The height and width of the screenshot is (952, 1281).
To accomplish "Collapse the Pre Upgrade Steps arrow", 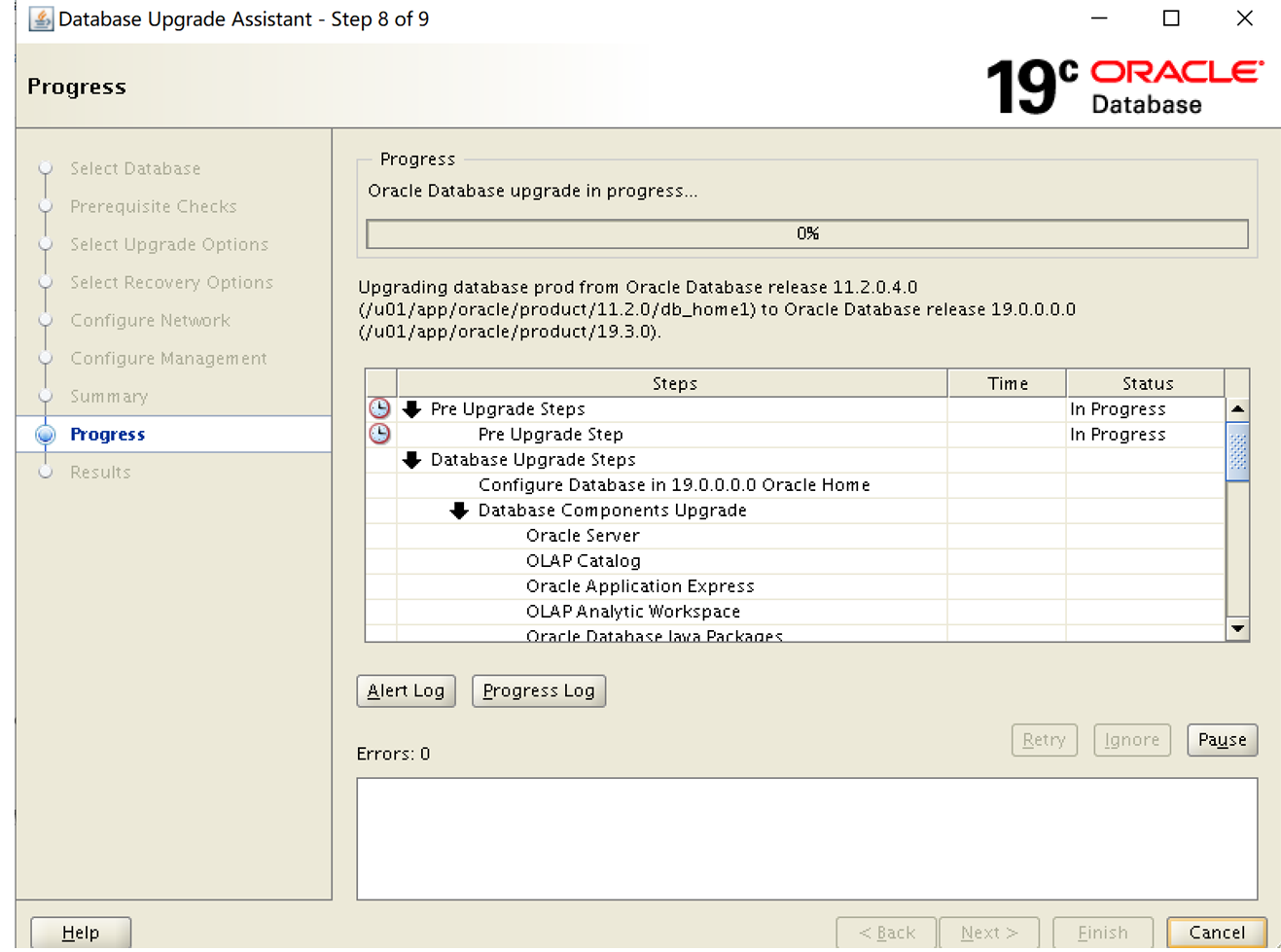I will tap(411, 409).
